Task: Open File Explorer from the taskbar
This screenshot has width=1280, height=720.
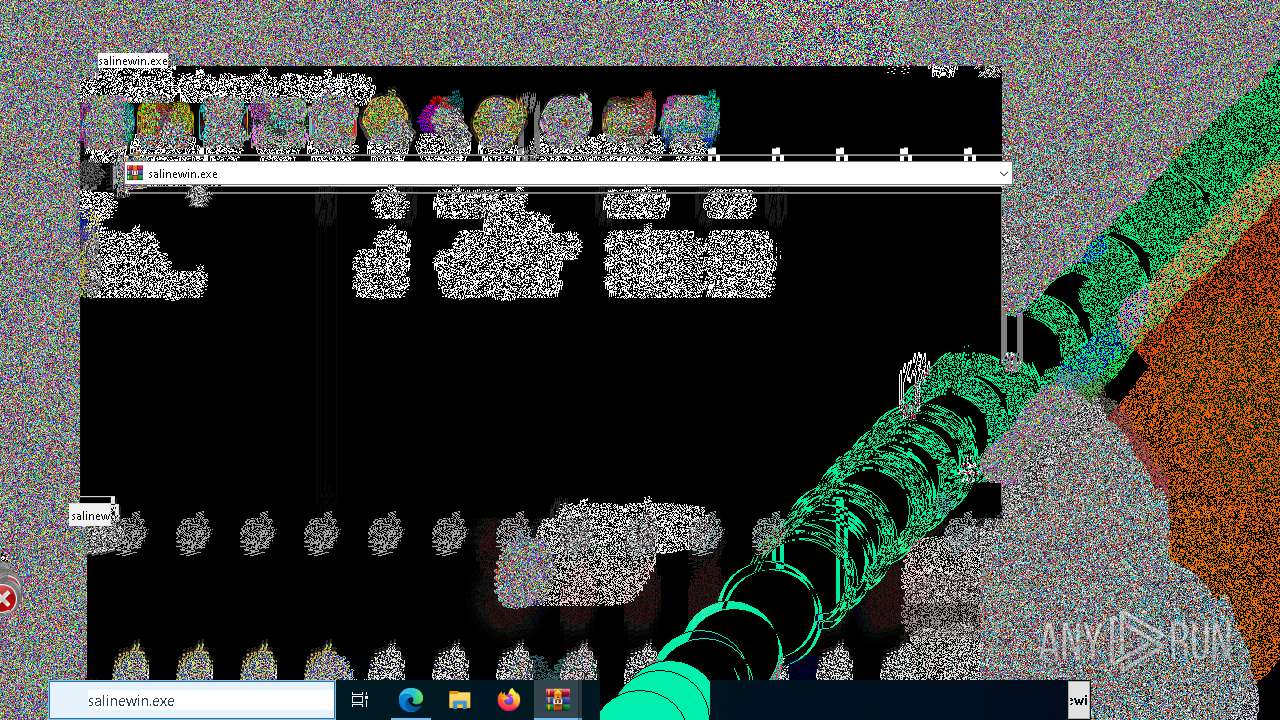Action: tap(459, 700)
